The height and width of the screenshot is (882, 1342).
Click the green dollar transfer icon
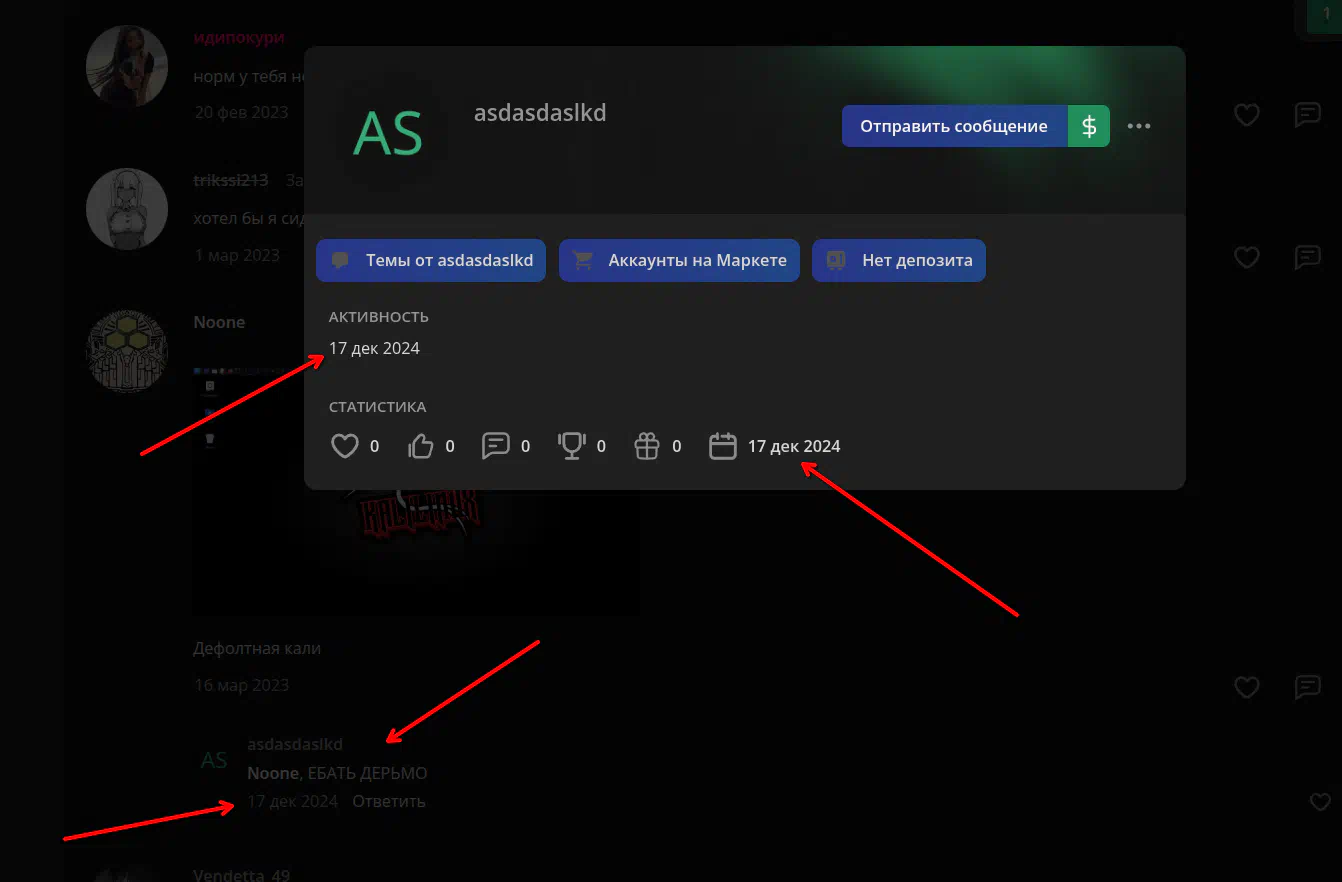(x=1089, y=127)
